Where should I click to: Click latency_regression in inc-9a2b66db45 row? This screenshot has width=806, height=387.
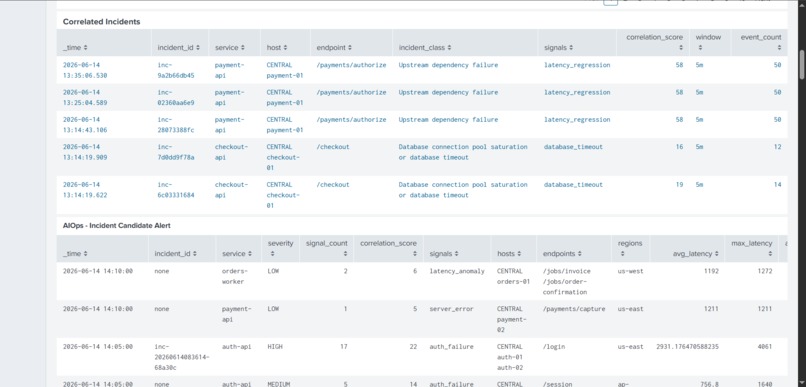point(577,65)
